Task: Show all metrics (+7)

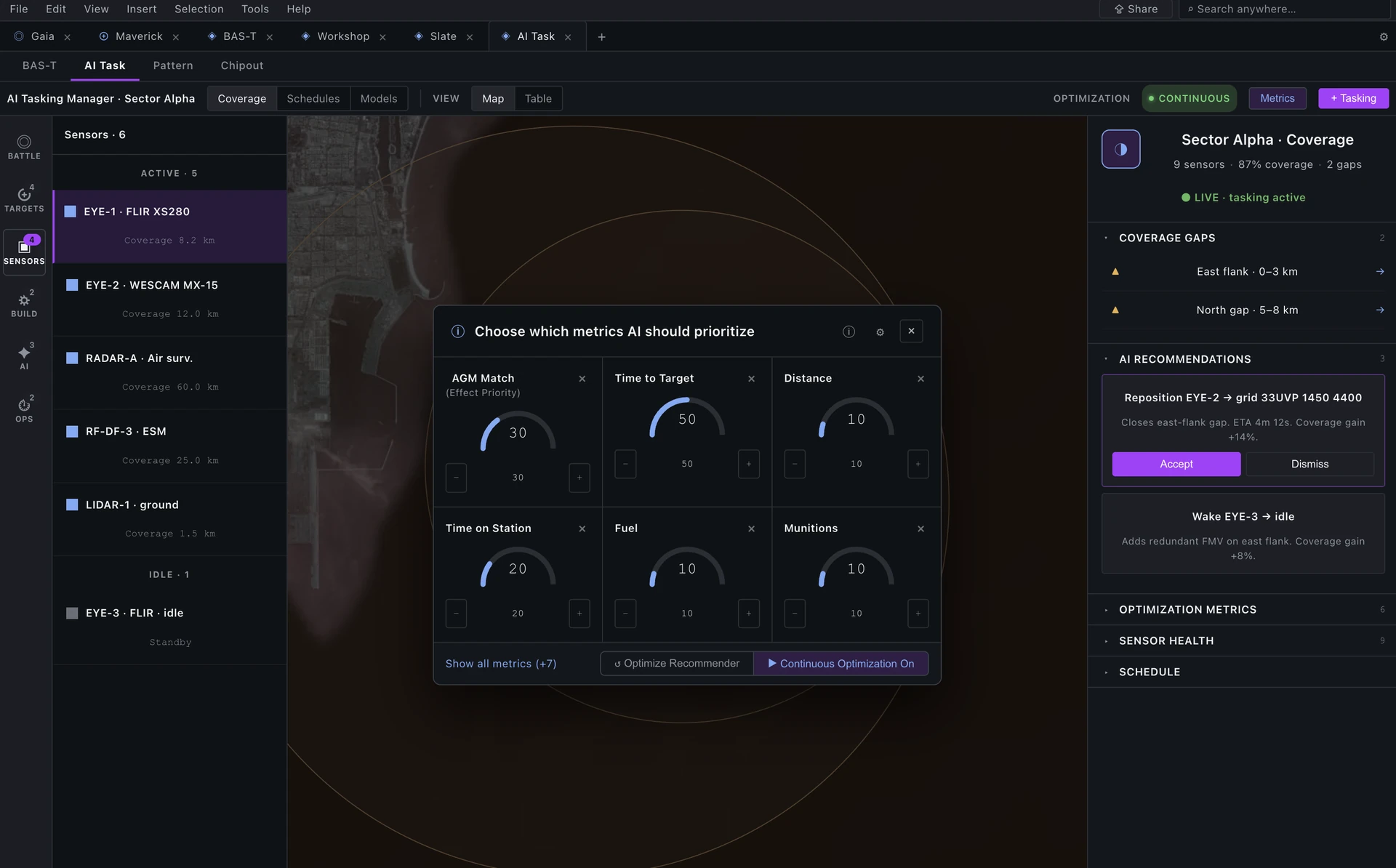Action: 501,664
